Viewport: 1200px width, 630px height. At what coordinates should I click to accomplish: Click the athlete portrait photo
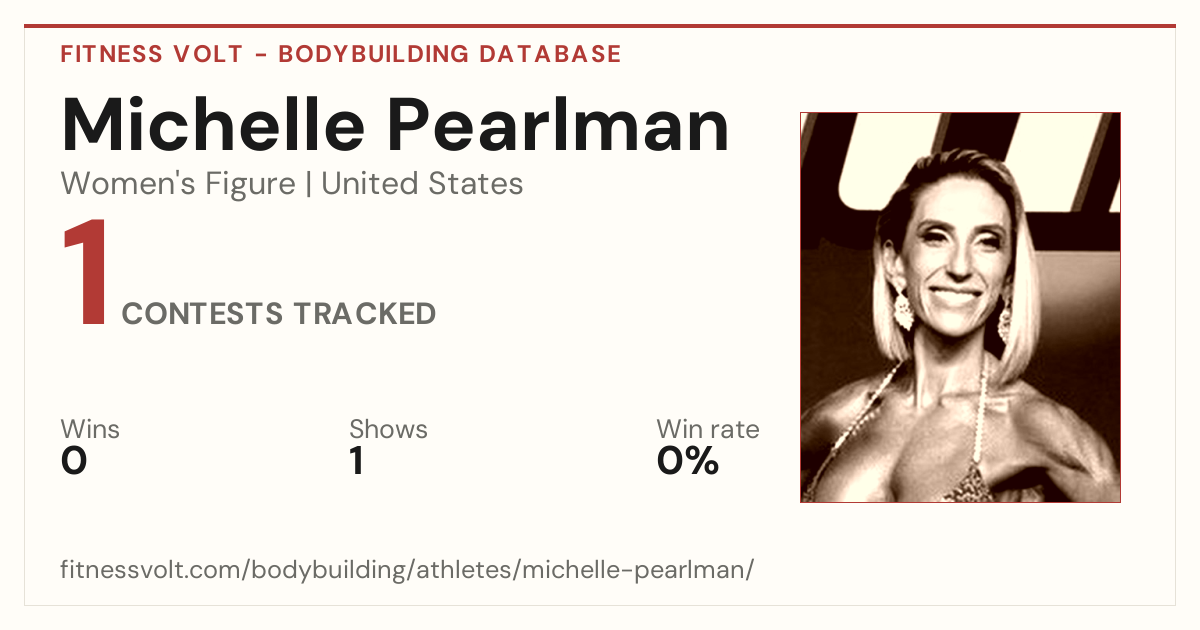(960, 307)
